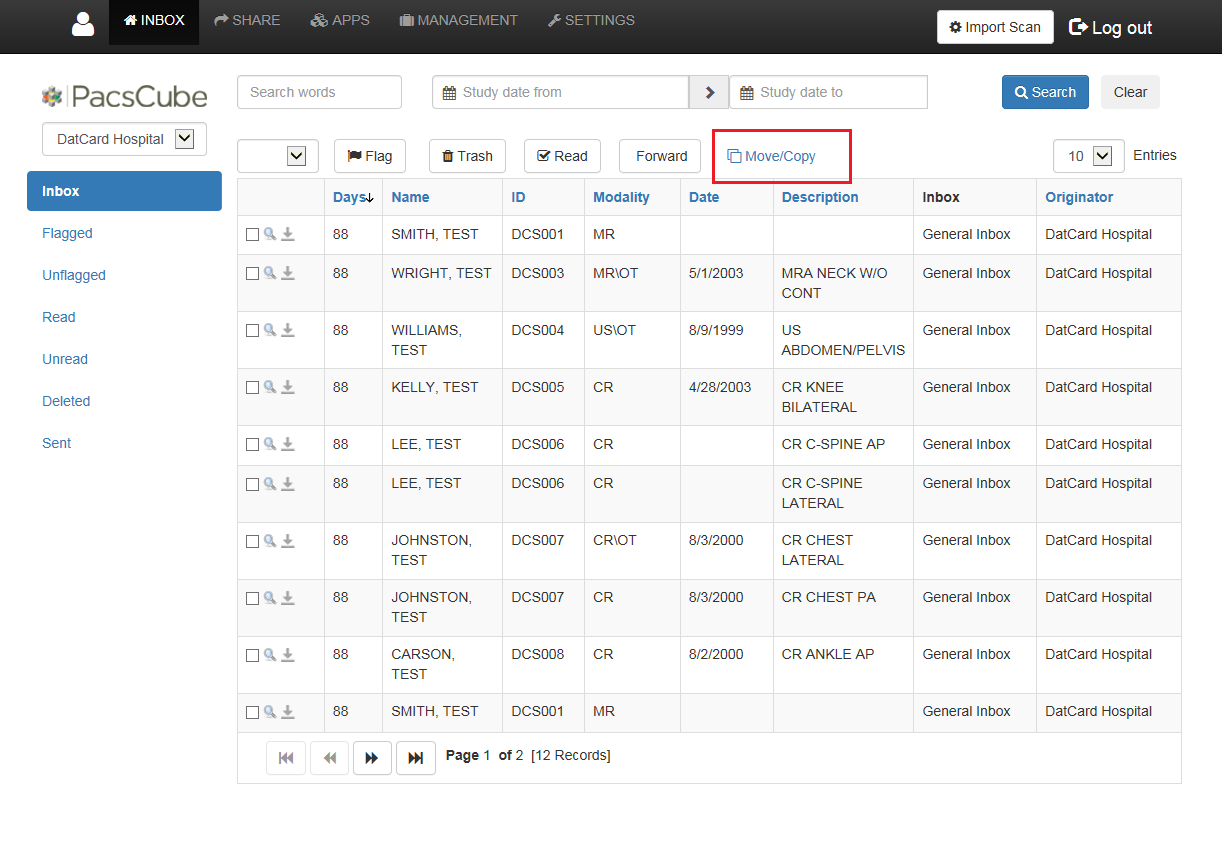
Task: Open the user profile icon in top bar
Action: coord(83,23)
